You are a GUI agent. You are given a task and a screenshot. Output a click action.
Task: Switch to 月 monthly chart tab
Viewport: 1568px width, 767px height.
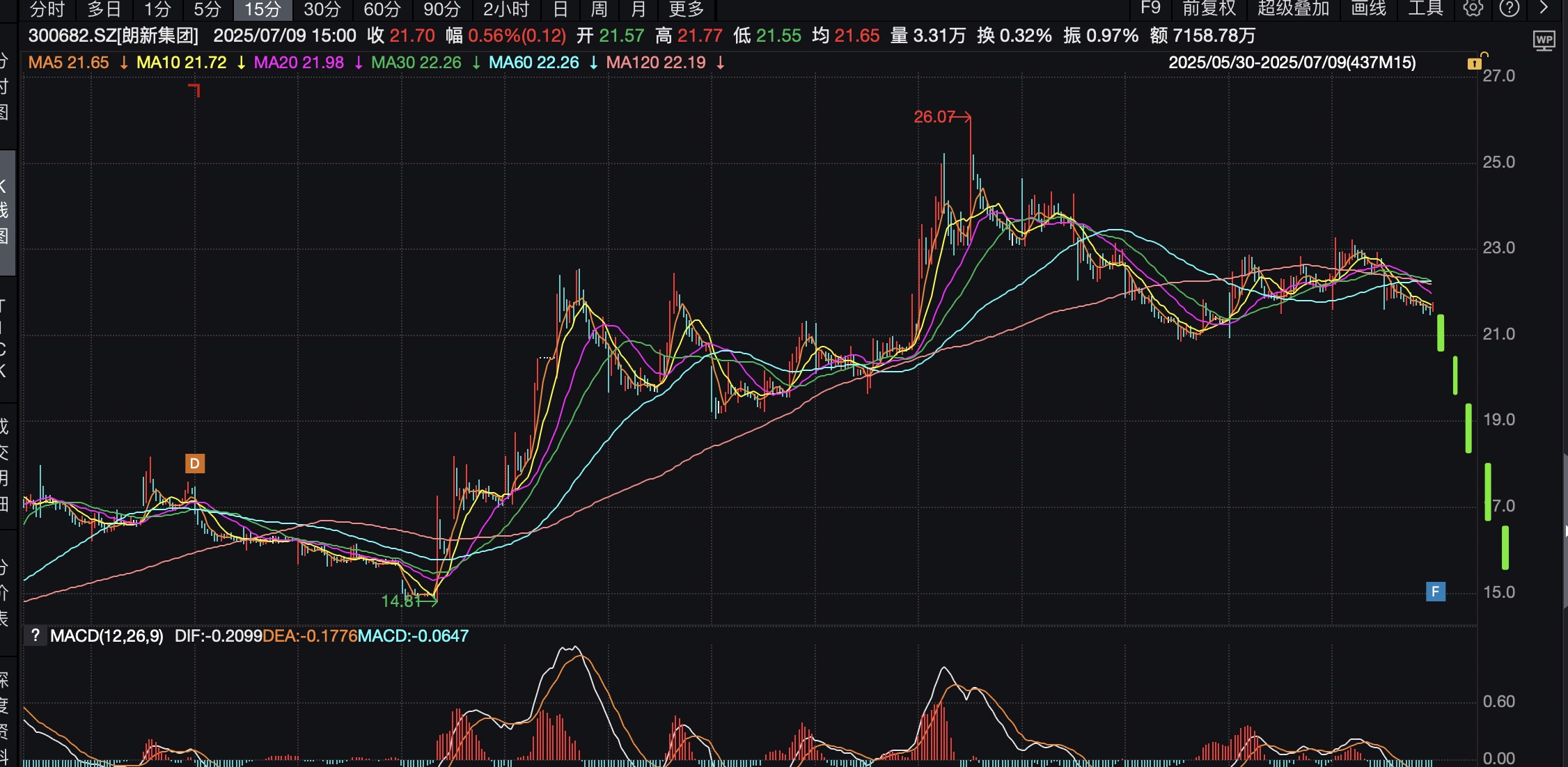(638, 9)
